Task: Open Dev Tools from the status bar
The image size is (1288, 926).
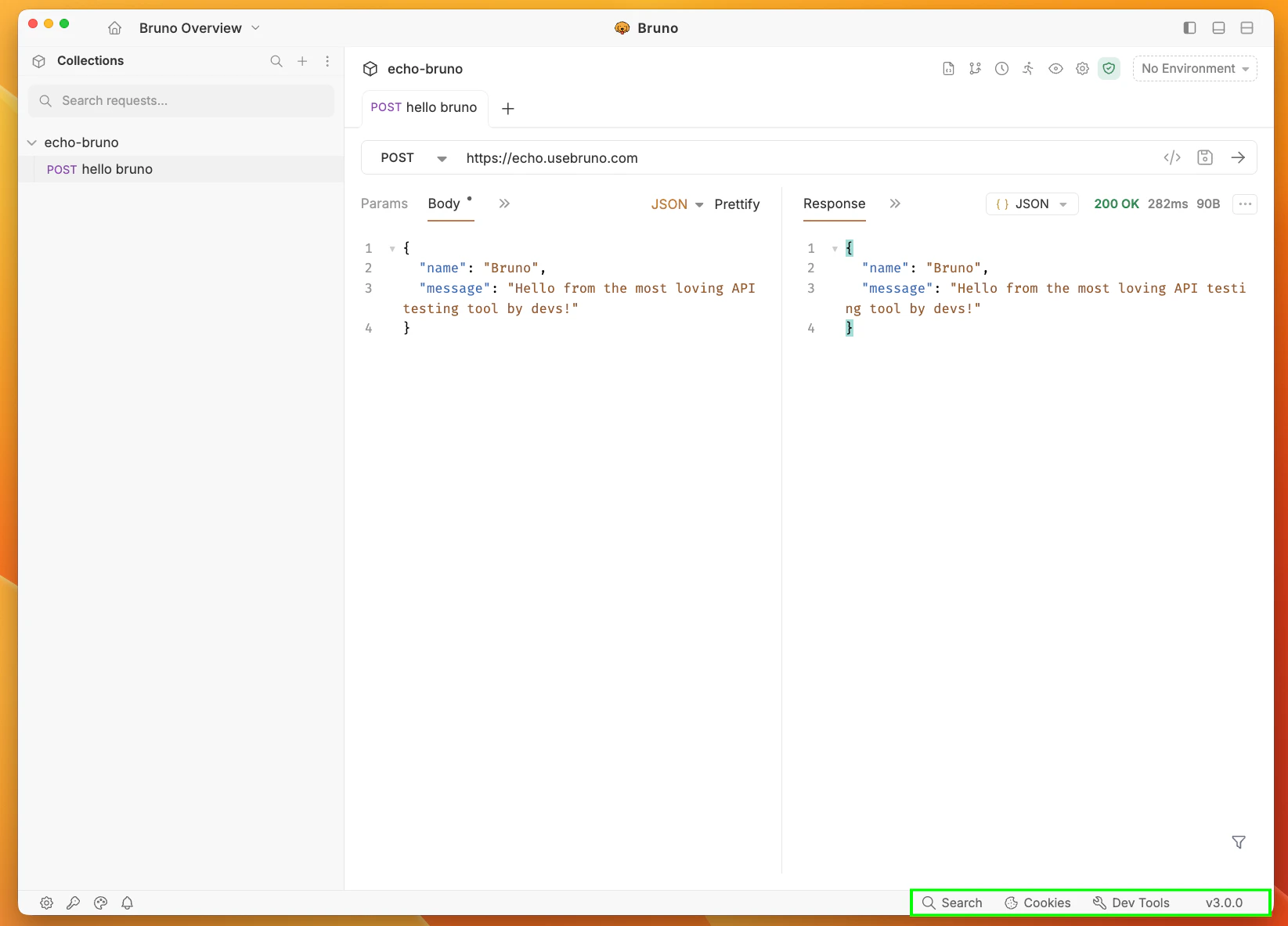Action: (1131, 903)
